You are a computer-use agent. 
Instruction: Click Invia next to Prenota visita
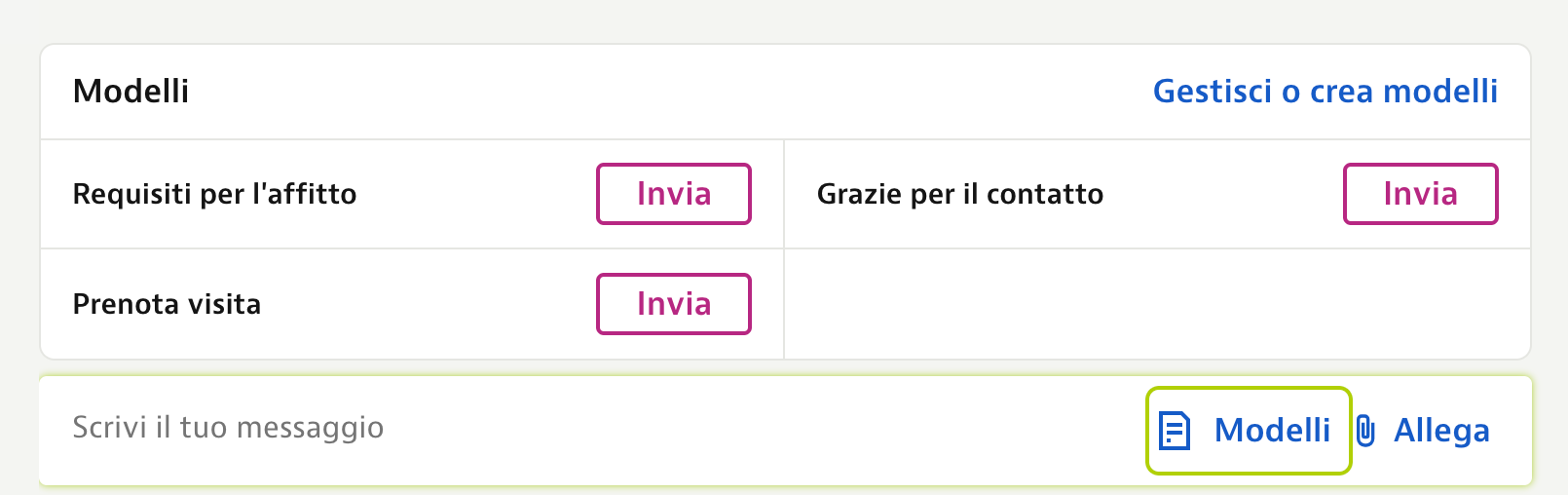(x=674, y=304)
